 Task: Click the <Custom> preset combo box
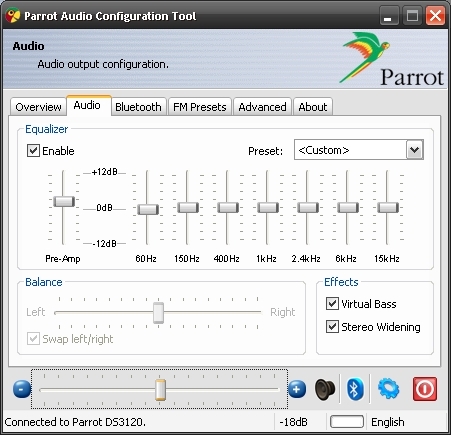(x=359, y=150)
